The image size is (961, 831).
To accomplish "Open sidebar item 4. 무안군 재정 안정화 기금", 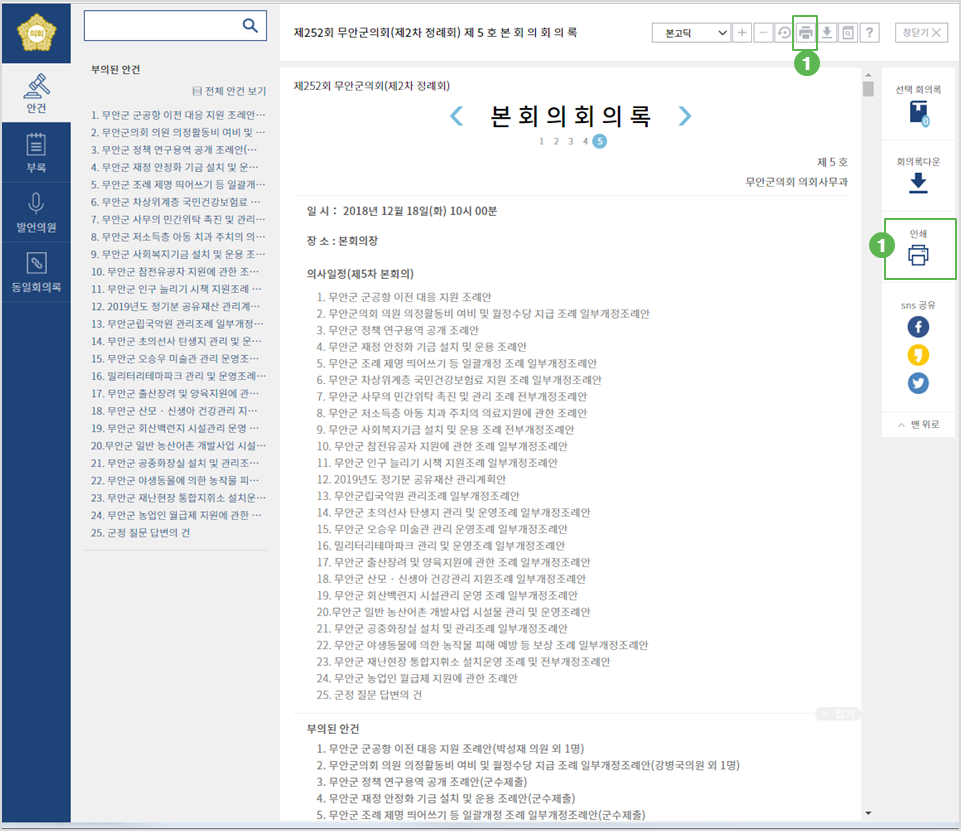I will click(x=175, y=167).
